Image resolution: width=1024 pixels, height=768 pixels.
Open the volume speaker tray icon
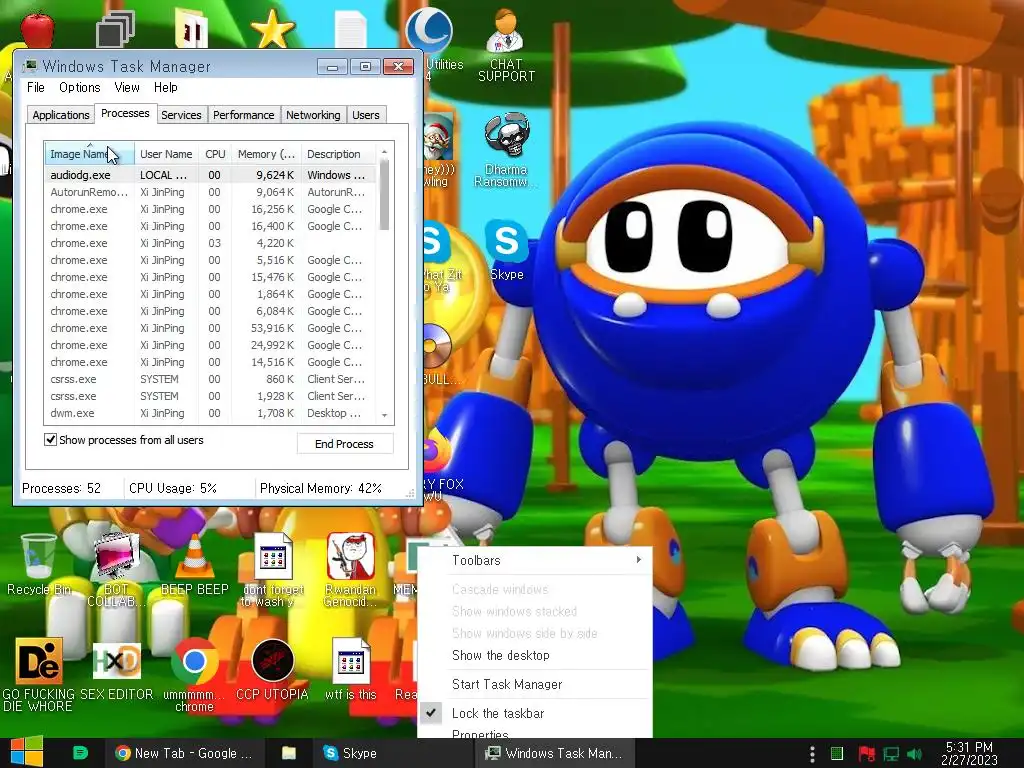(x=915, y=754)
